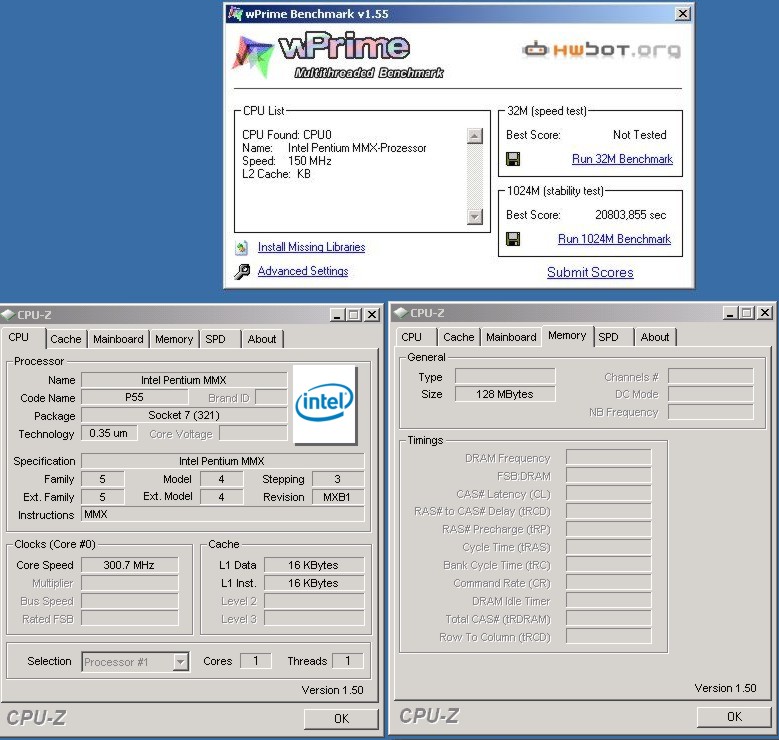Close the right CPU-Z window
Viewport: 779px width, 740px height.
tap(765, 313)
